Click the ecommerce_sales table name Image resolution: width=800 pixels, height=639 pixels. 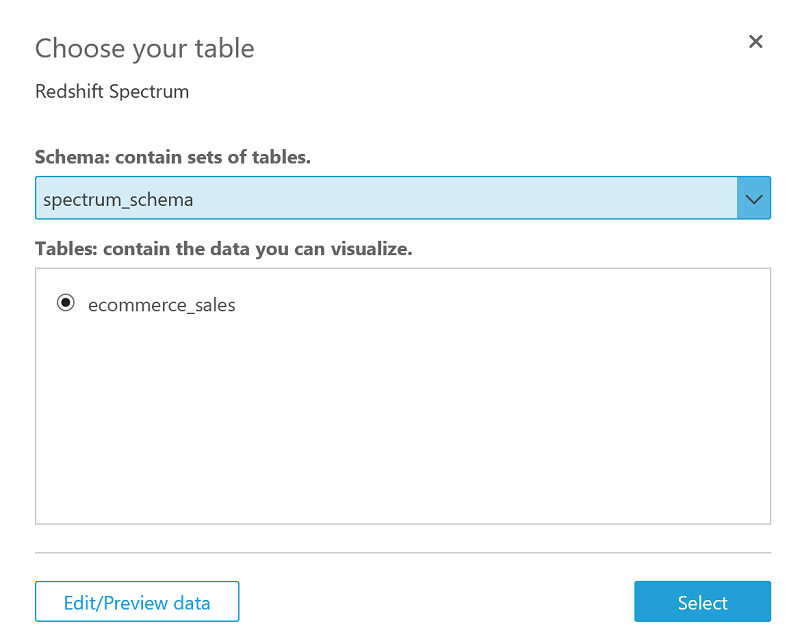(162, 305)
